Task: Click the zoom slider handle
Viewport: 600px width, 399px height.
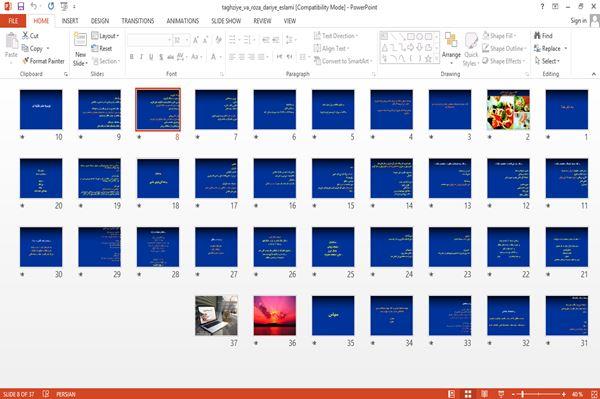Action: 523,394
